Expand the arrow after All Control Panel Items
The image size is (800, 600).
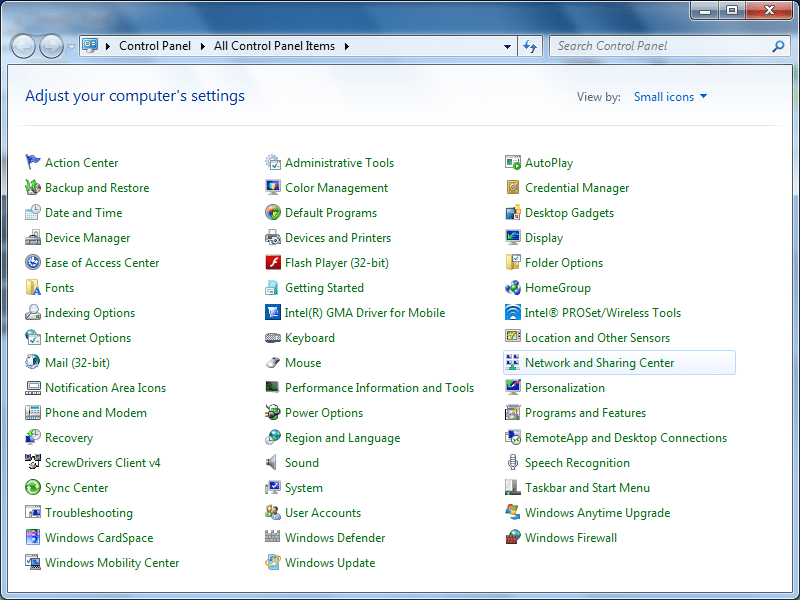click(x=346, y=46)
